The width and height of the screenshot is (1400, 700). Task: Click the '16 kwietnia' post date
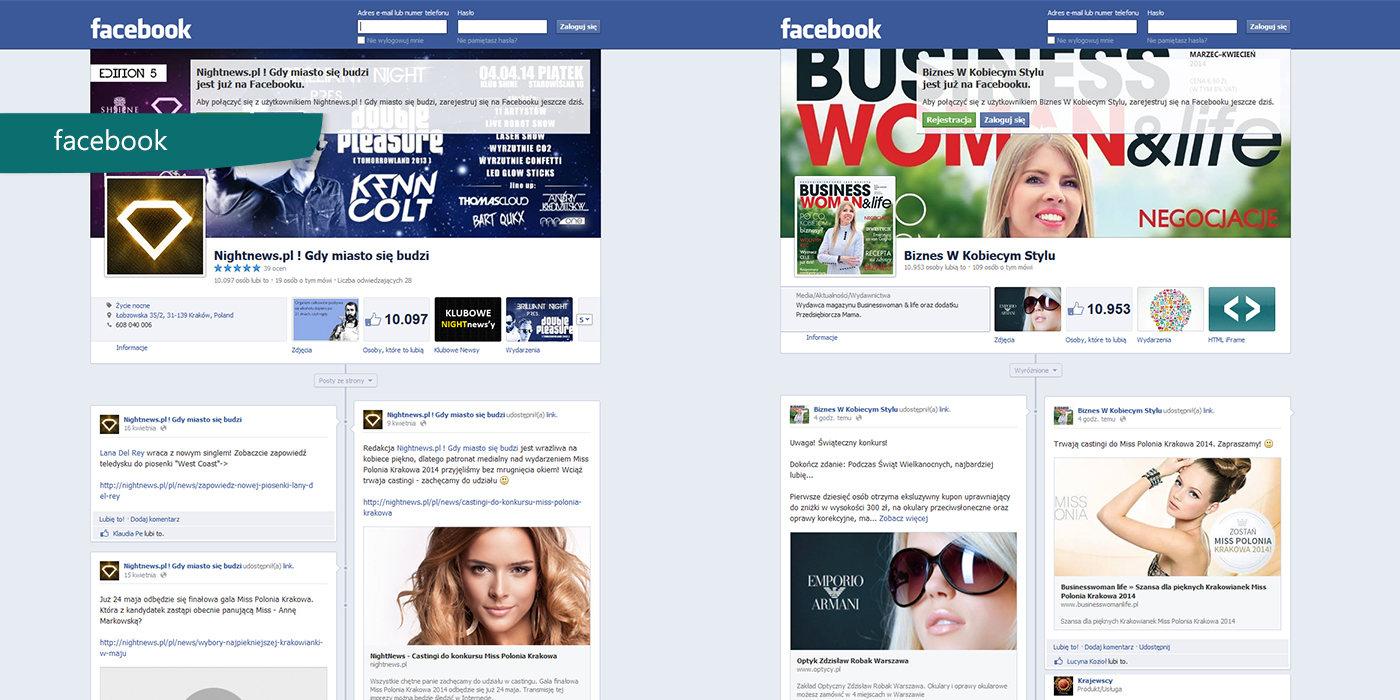[x=141, y=428]
